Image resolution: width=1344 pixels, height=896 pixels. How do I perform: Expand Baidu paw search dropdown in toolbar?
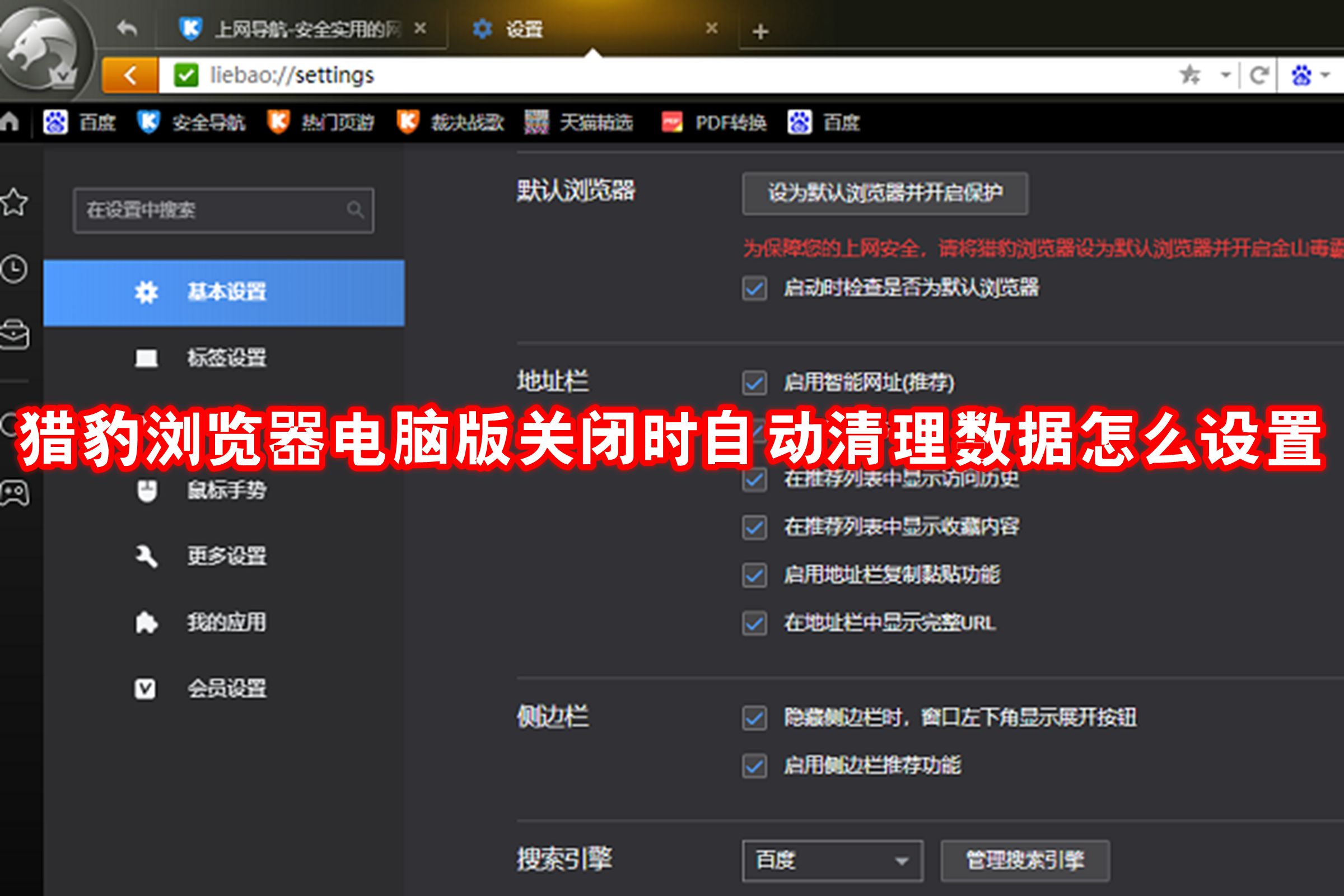(1324, 75)
